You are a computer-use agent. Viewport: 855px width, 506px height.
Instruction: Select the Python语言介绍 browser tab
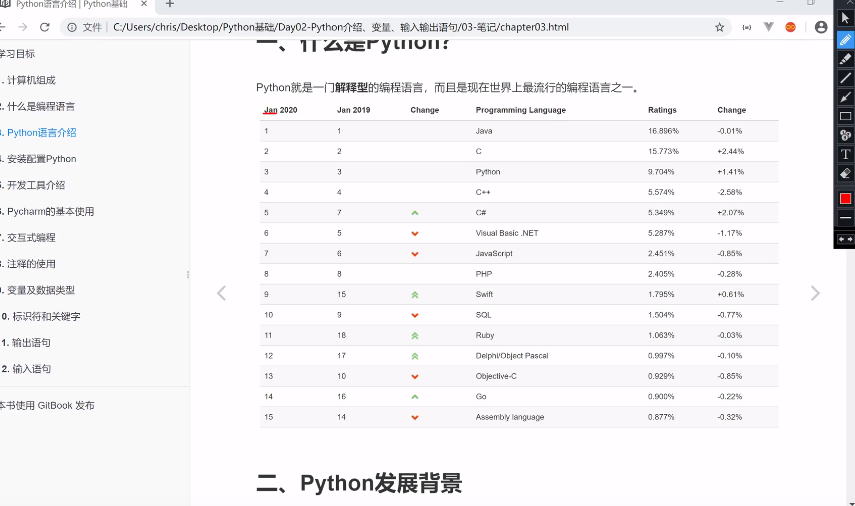point(71,4)
